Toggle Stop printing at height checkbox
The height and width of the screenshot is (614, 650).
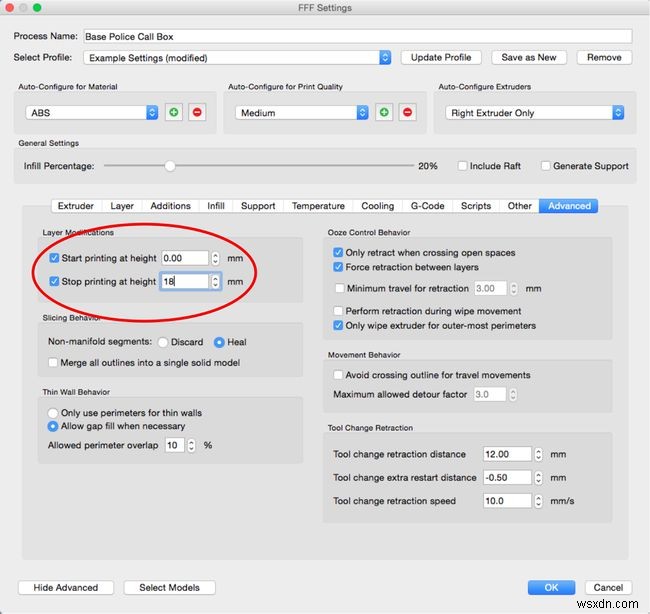[54, 281]
